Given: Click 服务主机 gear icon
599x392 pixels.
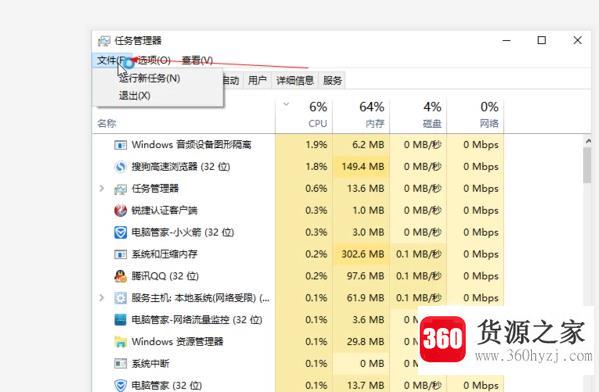Looking at the screenshot, I should point(120,298).
